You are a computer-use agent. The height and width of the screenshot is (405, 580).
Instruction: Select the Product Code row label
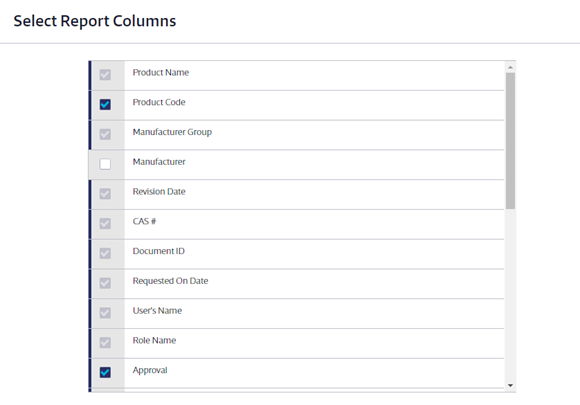pos(159,102)
